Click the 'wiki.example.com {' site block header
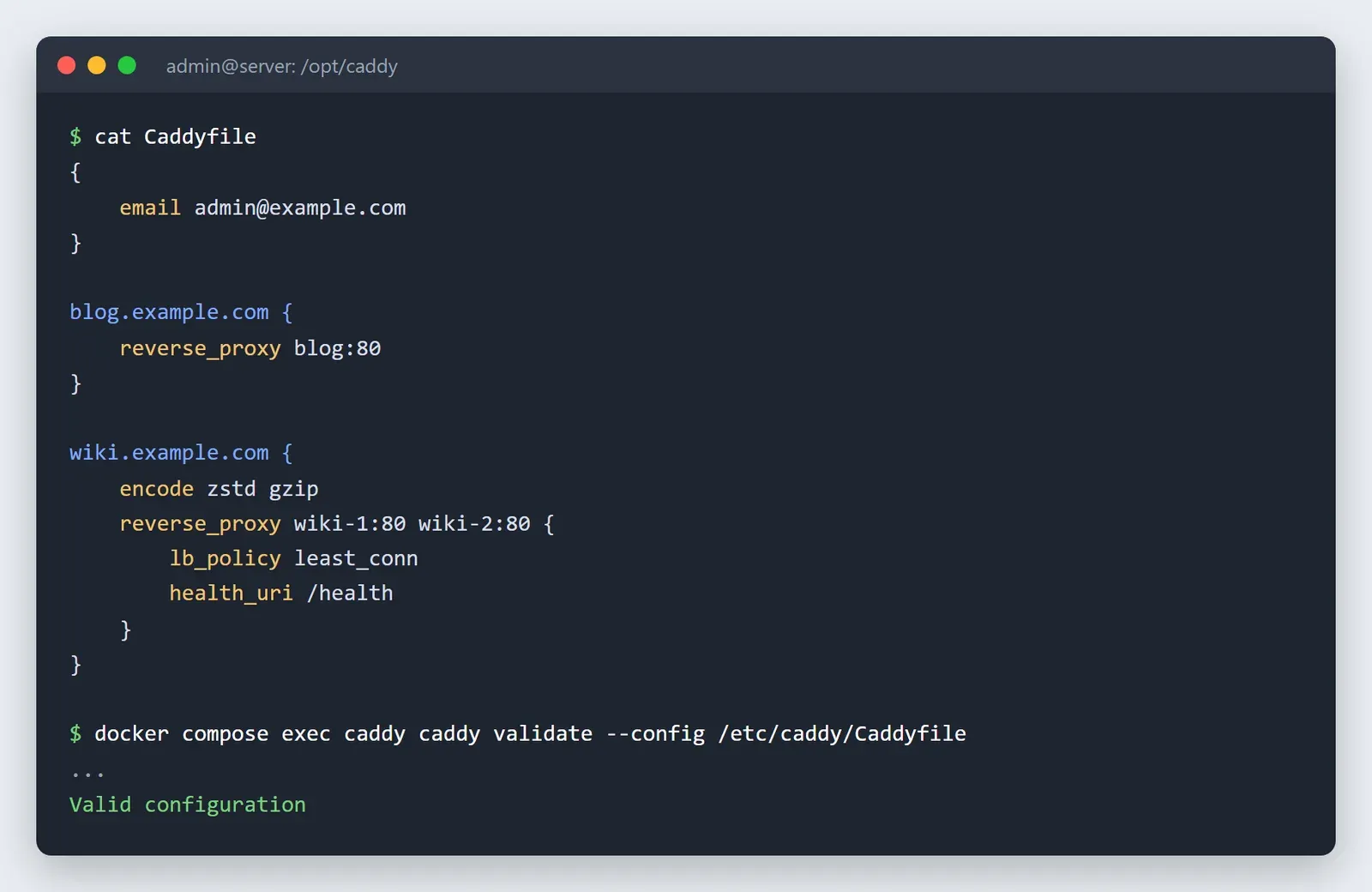Screen dimensions: 1372x892 (x=181, y=453)
